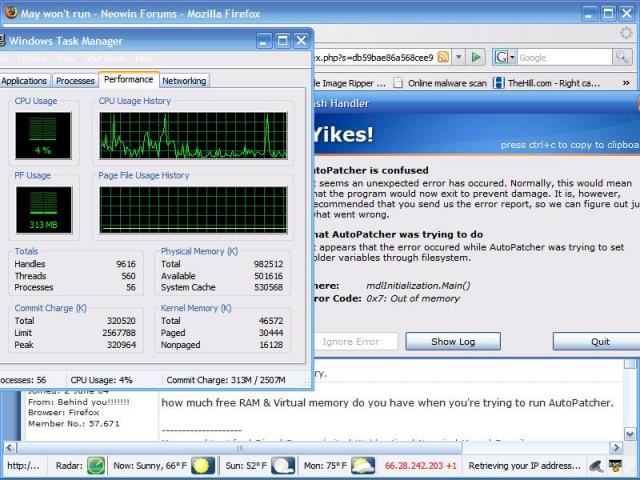Click Commit Charge: 313M / 2507M status text
640x480 pixels.
coord(226,380)
